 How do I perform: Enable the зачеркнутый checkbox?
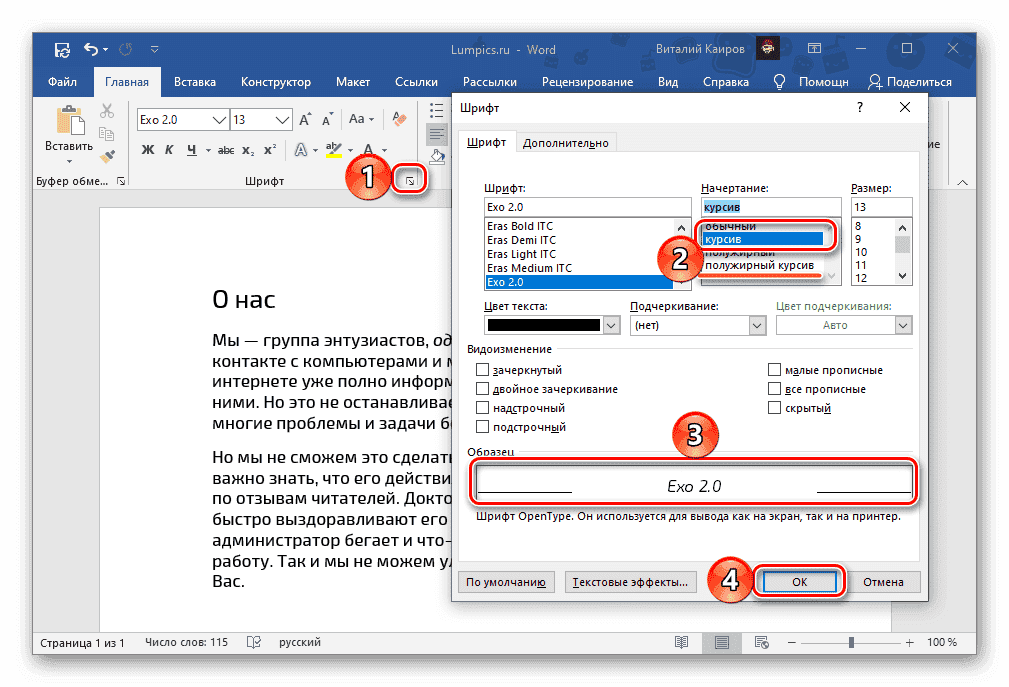(483, 369)
